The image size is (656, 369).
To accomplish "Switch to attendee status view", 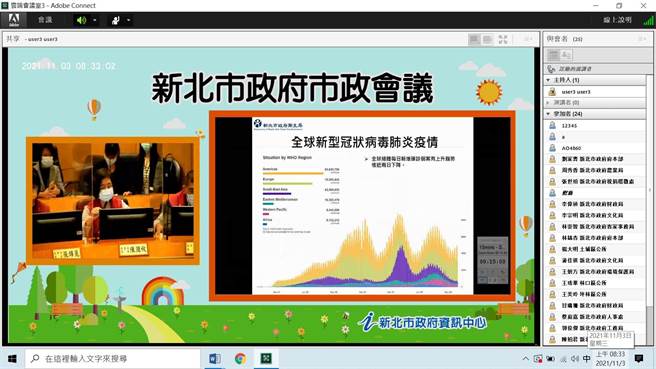I will 566,55.
